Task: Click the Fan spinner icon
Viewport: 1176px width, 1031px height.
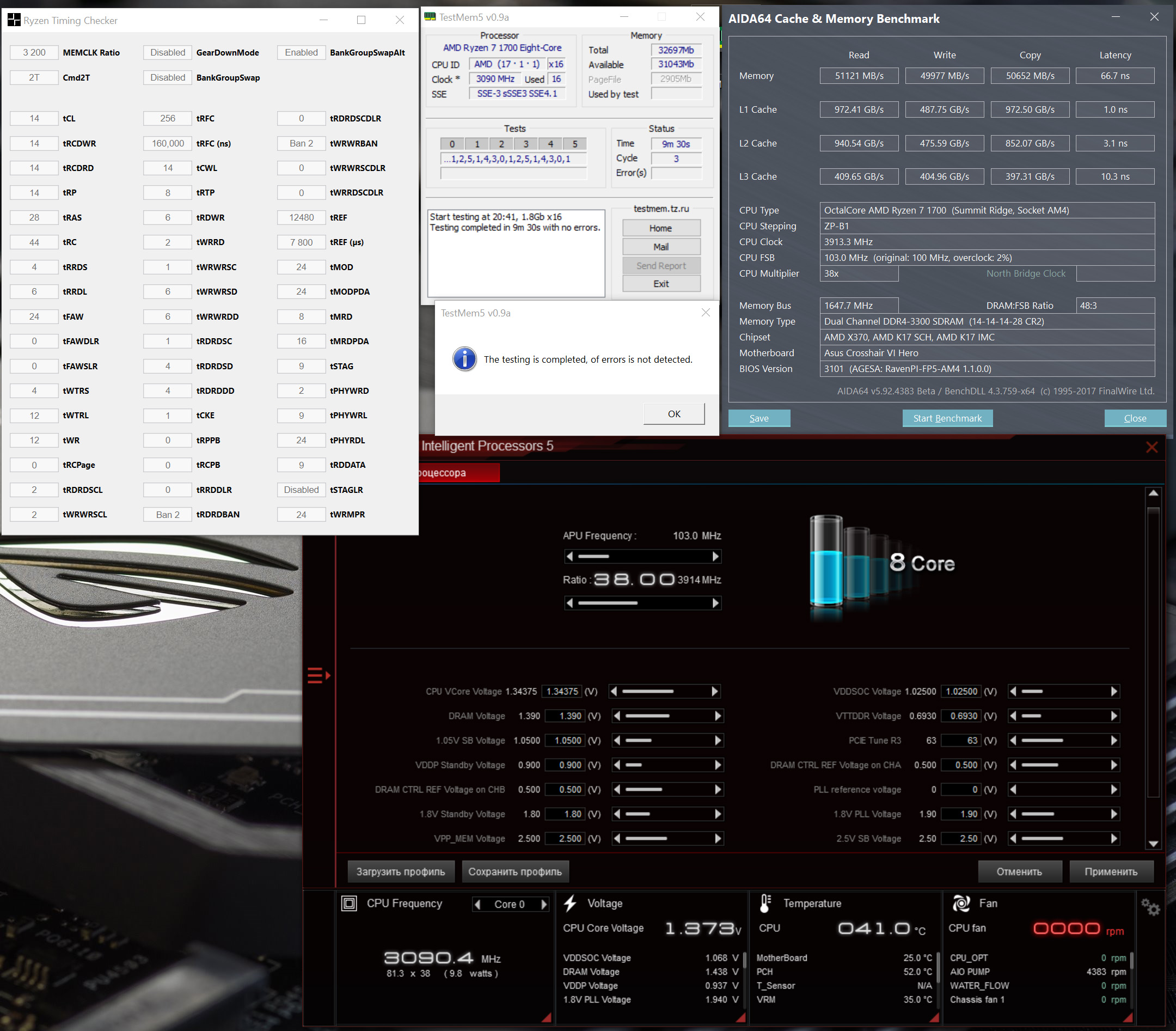Action: point(961,903)
